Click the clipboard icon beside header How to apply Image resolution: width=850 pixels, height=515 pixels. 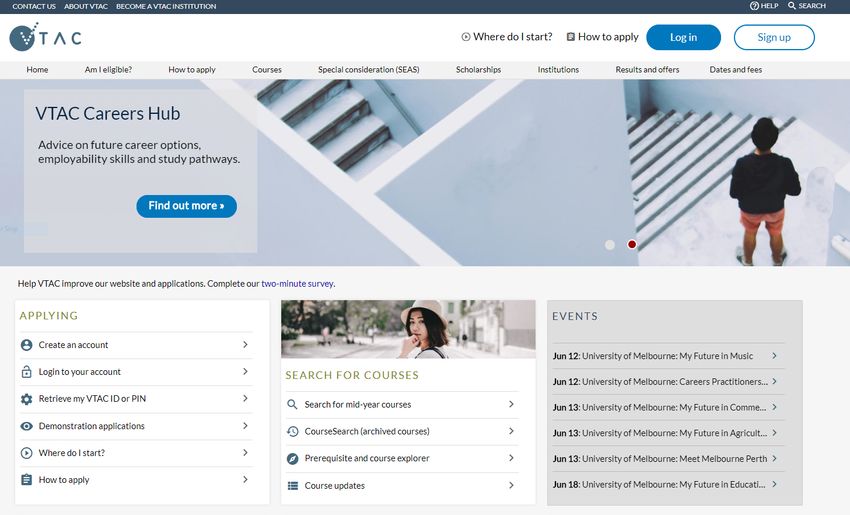(570, 37)
